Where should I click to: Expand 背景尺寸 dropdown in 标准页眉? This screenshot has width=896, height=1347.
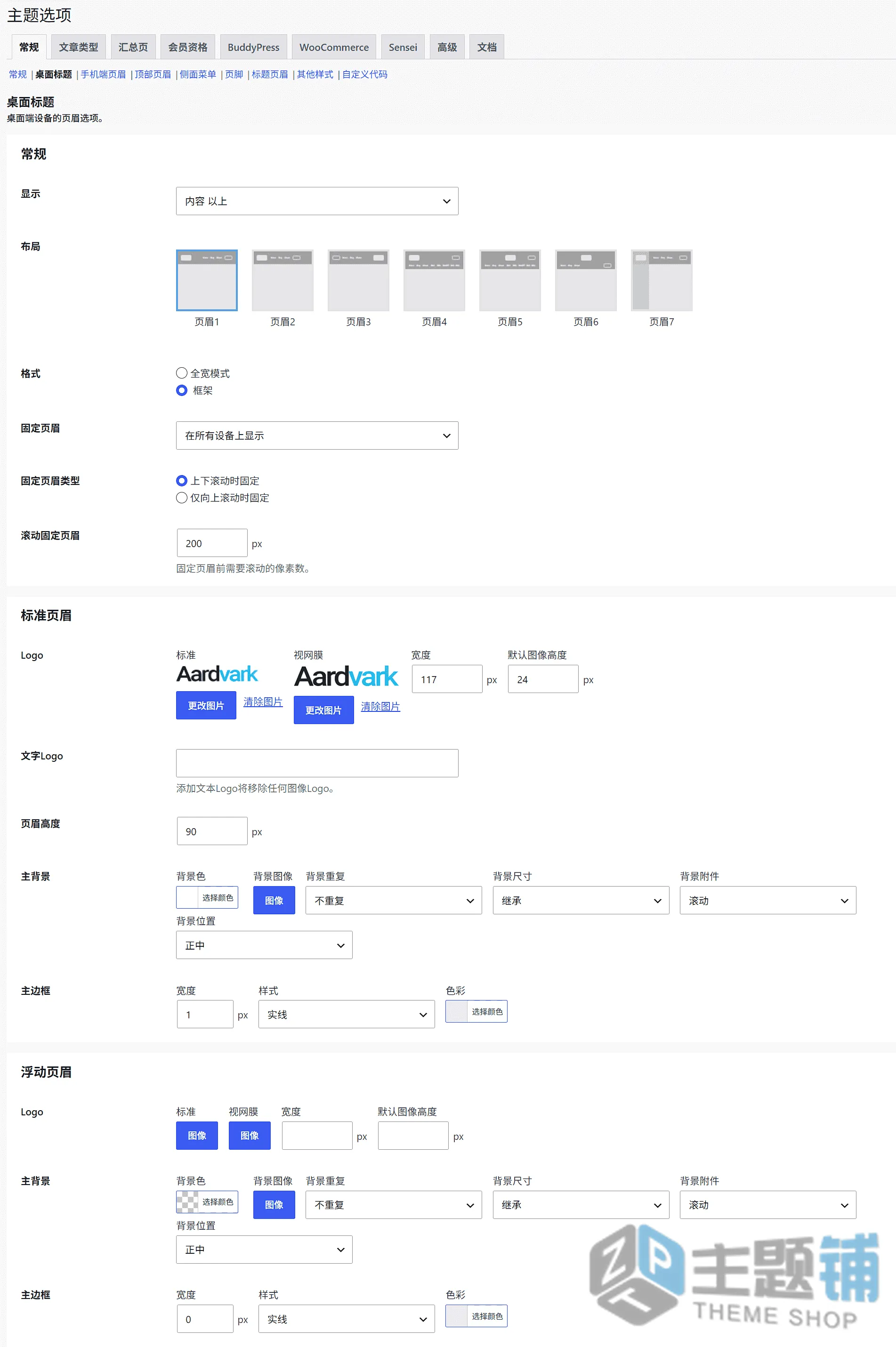pyautogui.click(x=581, y=900)
